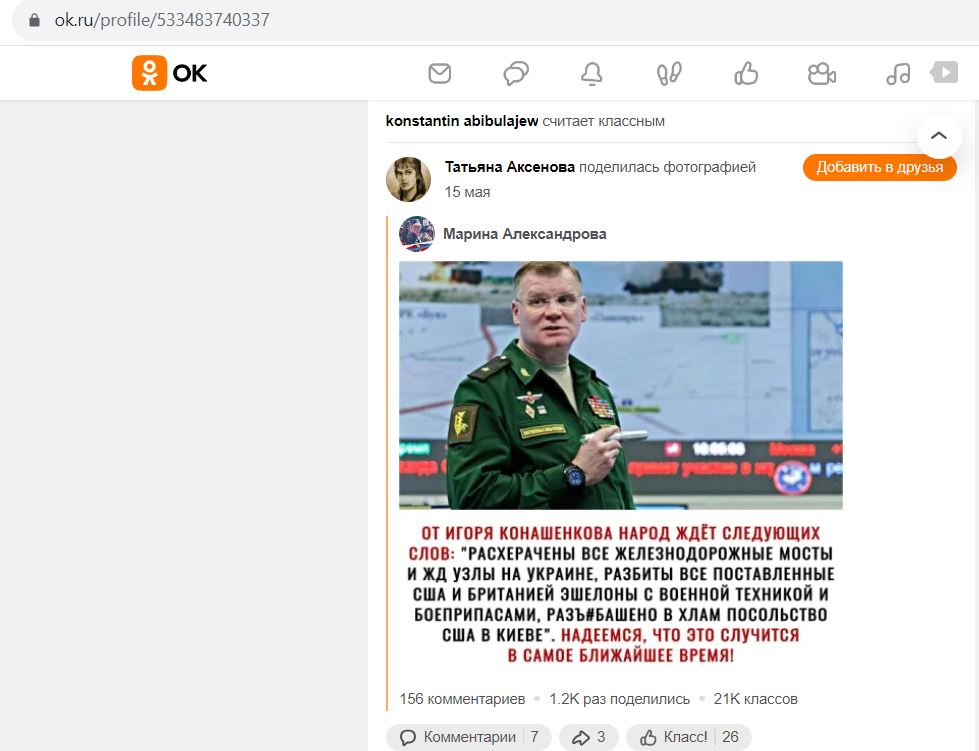The image size is (979, 751).
Task: Open the video camera icon
Action: tap(822, 74)
